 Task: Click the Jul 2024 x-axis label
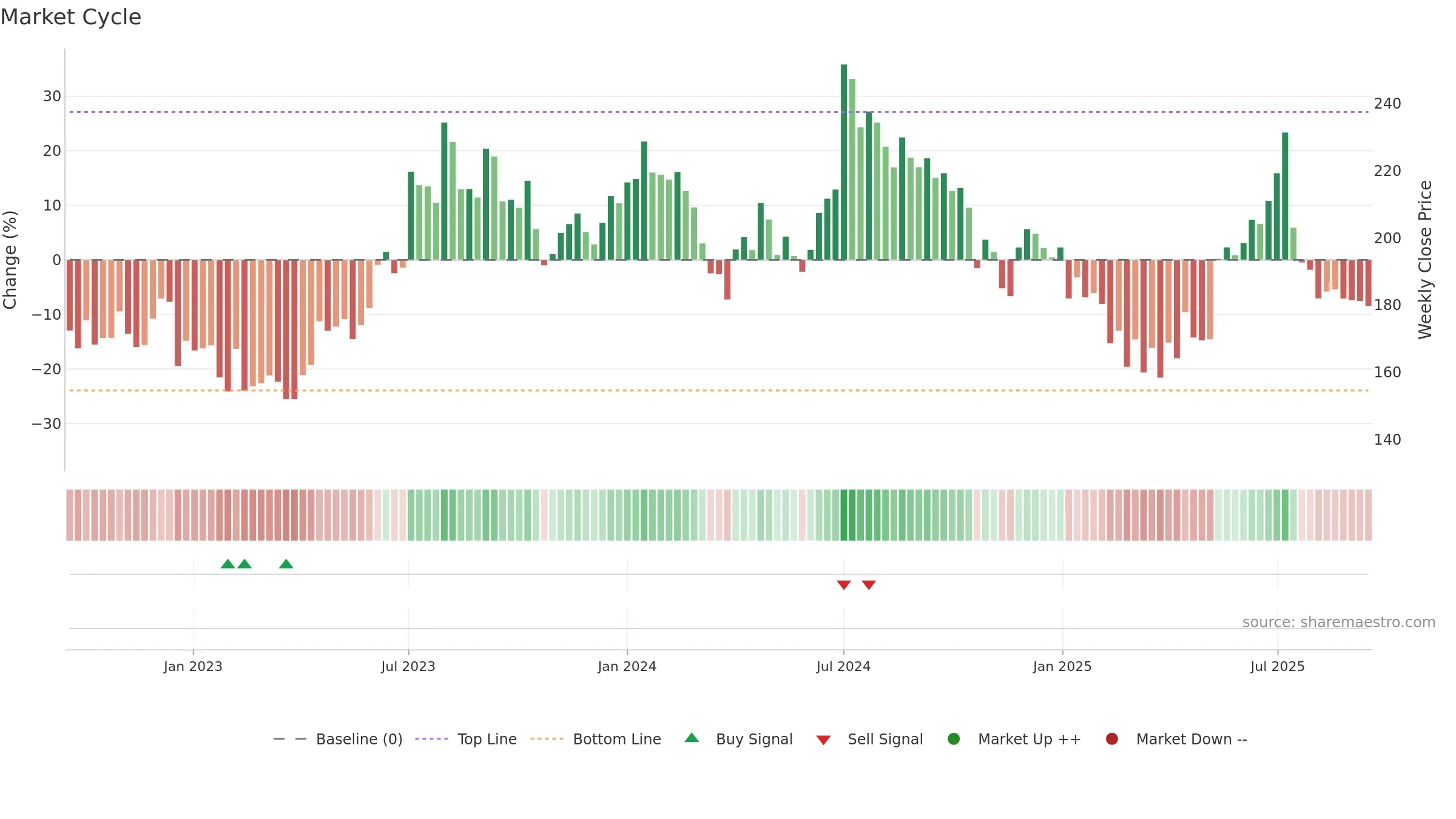click(843, 666)
